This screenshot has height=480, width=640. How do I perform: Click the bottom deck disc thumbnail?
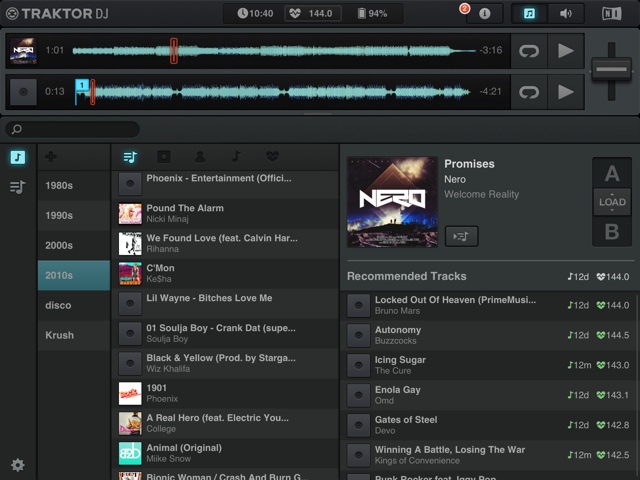(23, 92)
